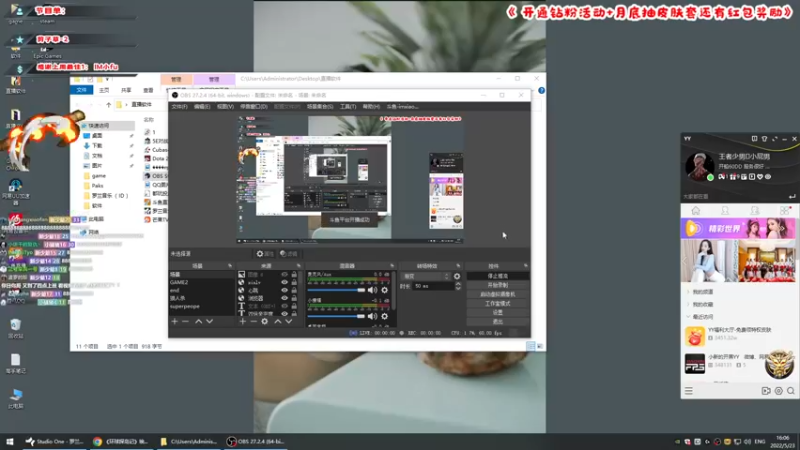Open the YY groups tab icon

tap(755, 211)
